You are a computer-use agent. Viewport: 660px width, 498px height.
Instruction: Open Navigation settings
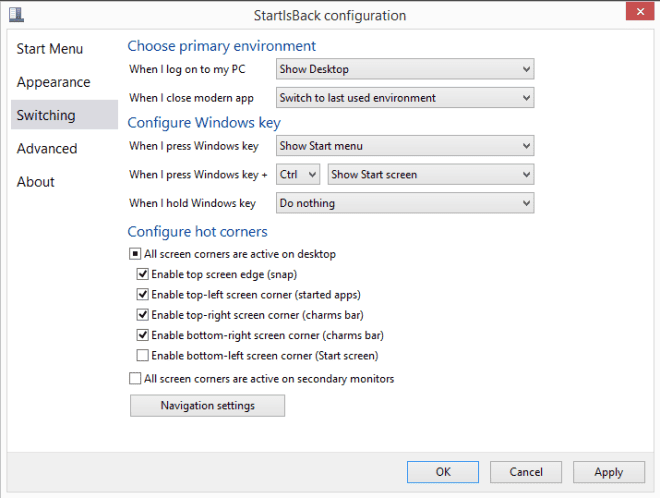(x=208, y=405)
